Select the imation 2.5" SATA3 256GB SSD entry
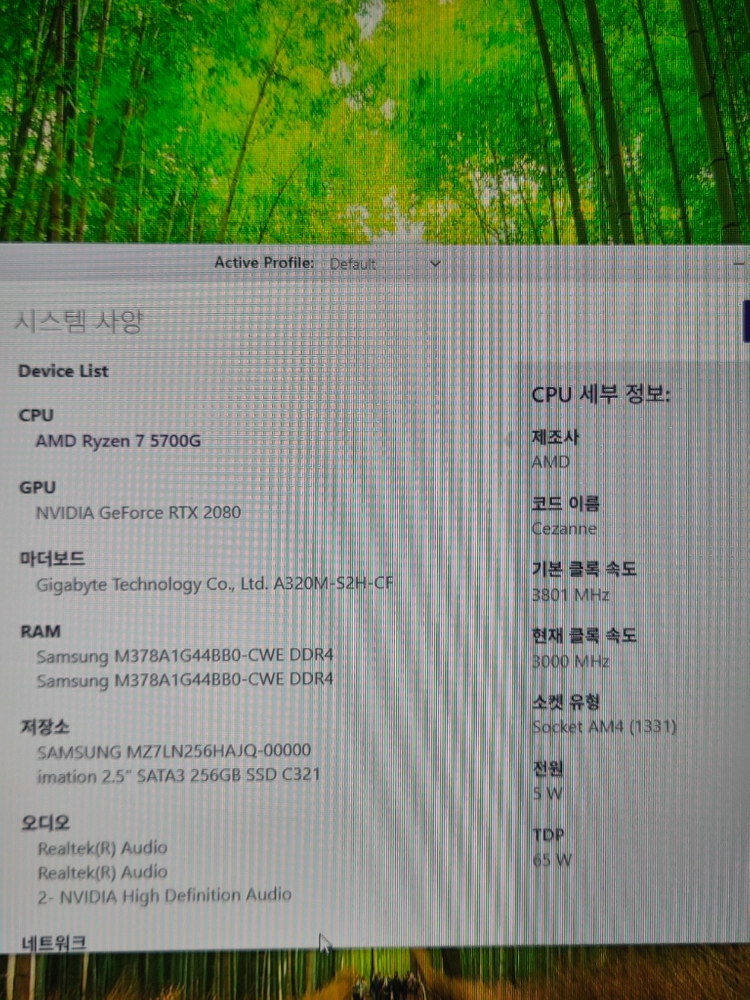Image resolution: width=750 pixels, height=1000 pixels. tap(179, 776)
